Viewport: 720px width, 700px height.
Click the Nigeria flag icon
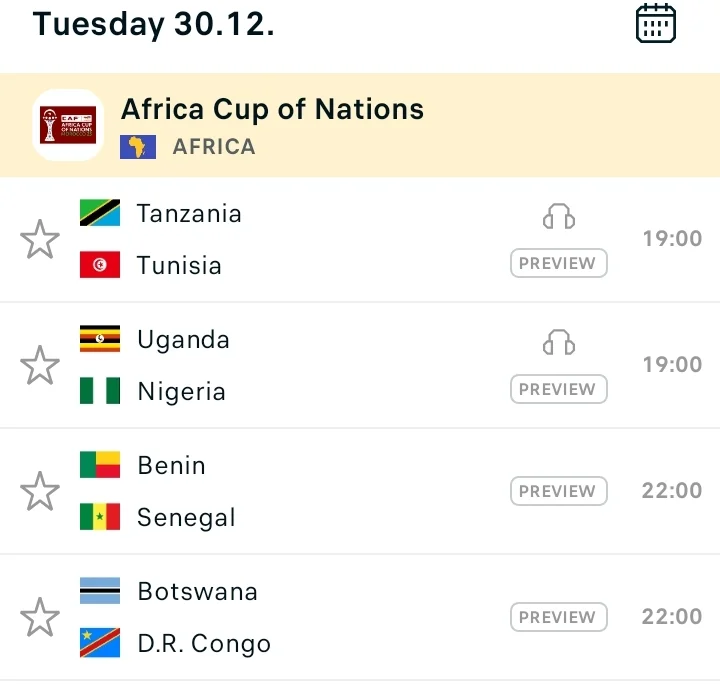point(100,391)
